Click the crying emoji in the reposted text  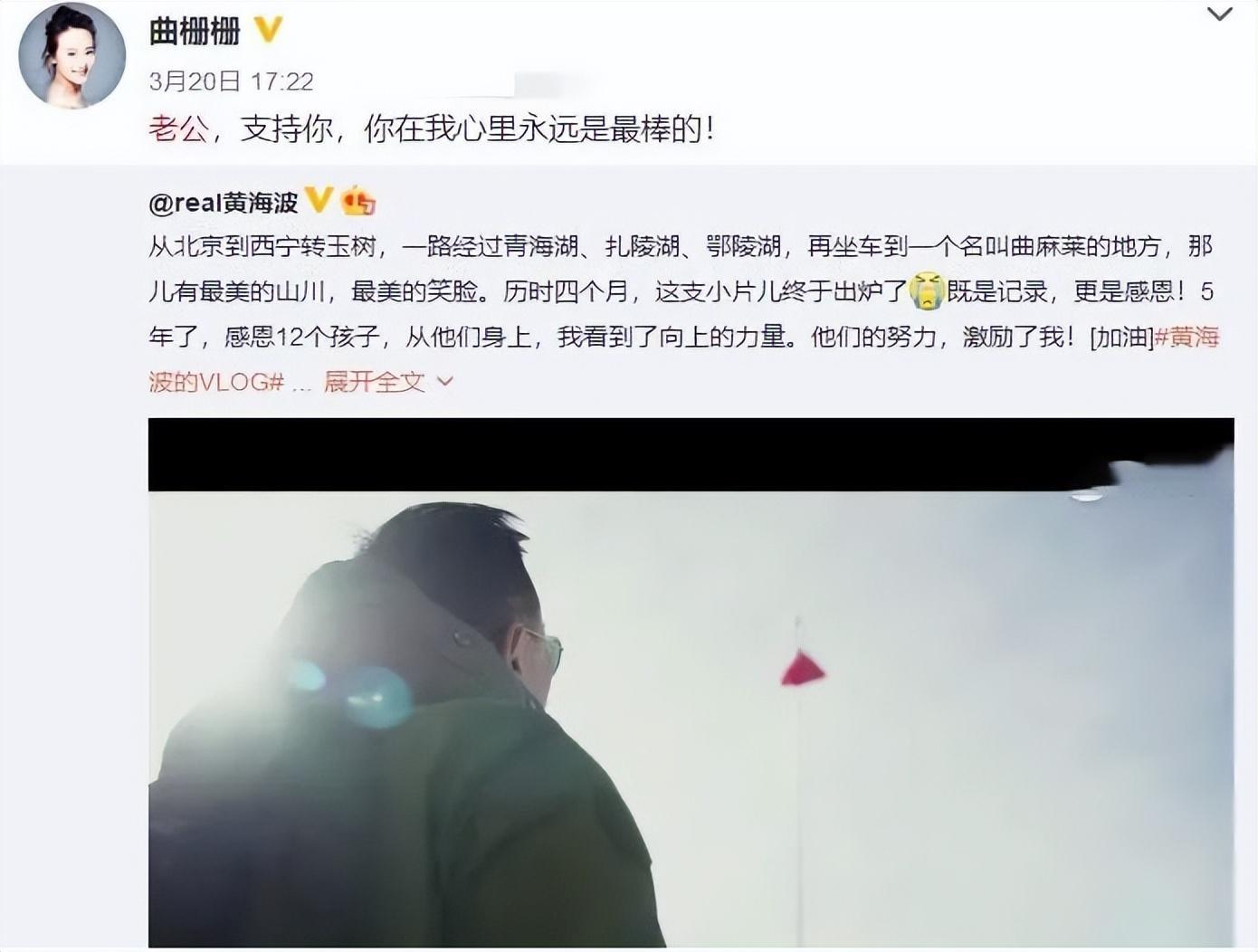(x=927, y=291)
